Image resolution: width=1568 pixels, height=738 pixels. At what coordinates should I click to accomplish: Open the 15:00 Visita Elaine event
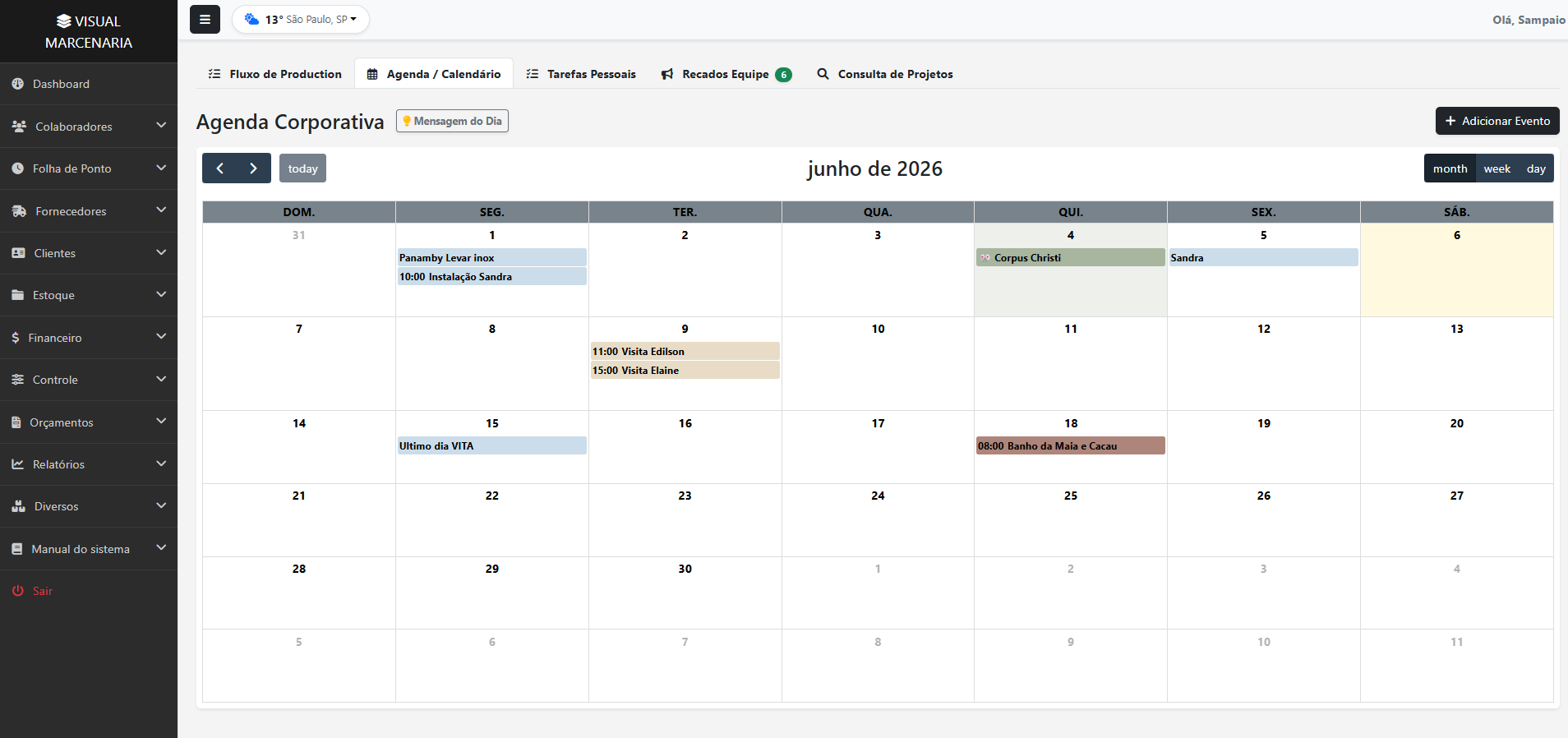685,370
